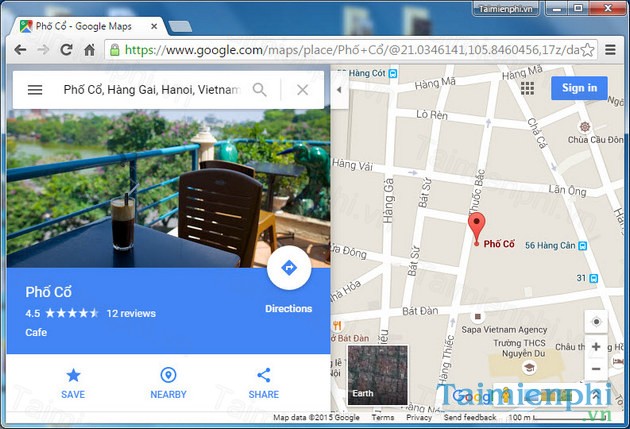The width and height of the screenshot is (630, 429).
Task: Click the NEARBY button
Action: (168, 383)
